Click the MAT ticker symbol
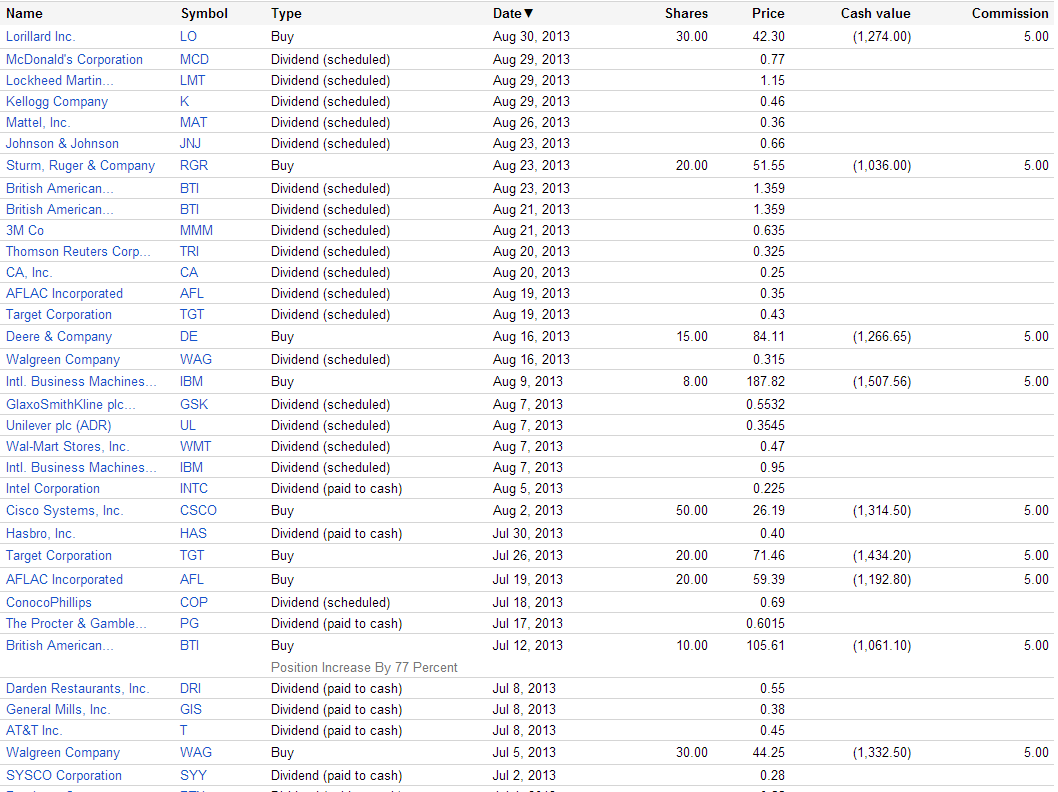The height and width of the screenshot is (792, 1058). coord(194,122)
